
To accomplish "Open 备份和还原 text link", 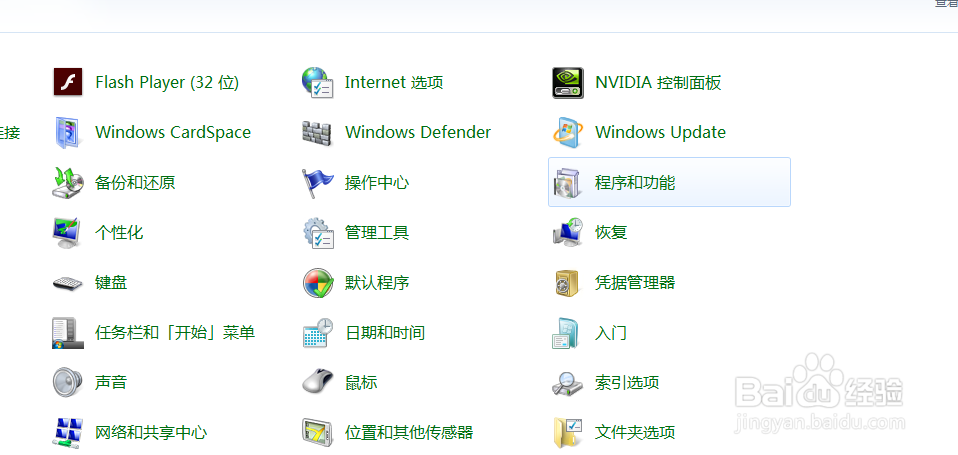I will pyautogui.click(x=136, y=183).
